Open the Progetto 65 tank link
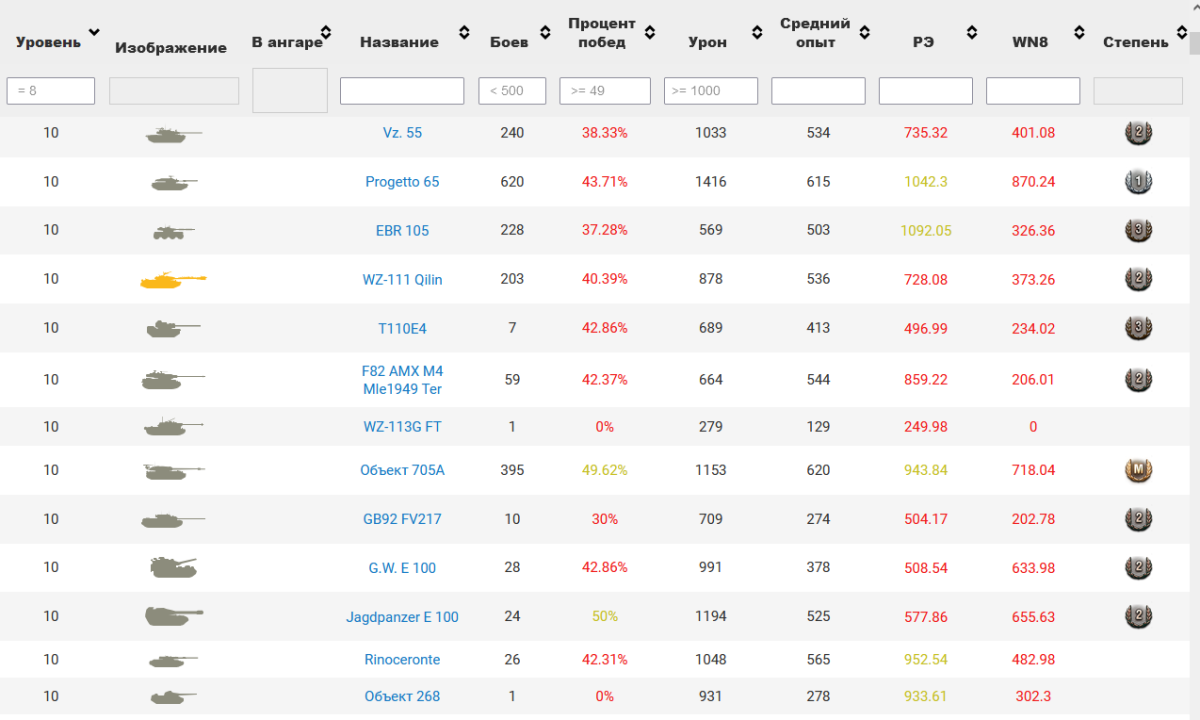This screenshot has width=1200, height=720. coord(402,182)
